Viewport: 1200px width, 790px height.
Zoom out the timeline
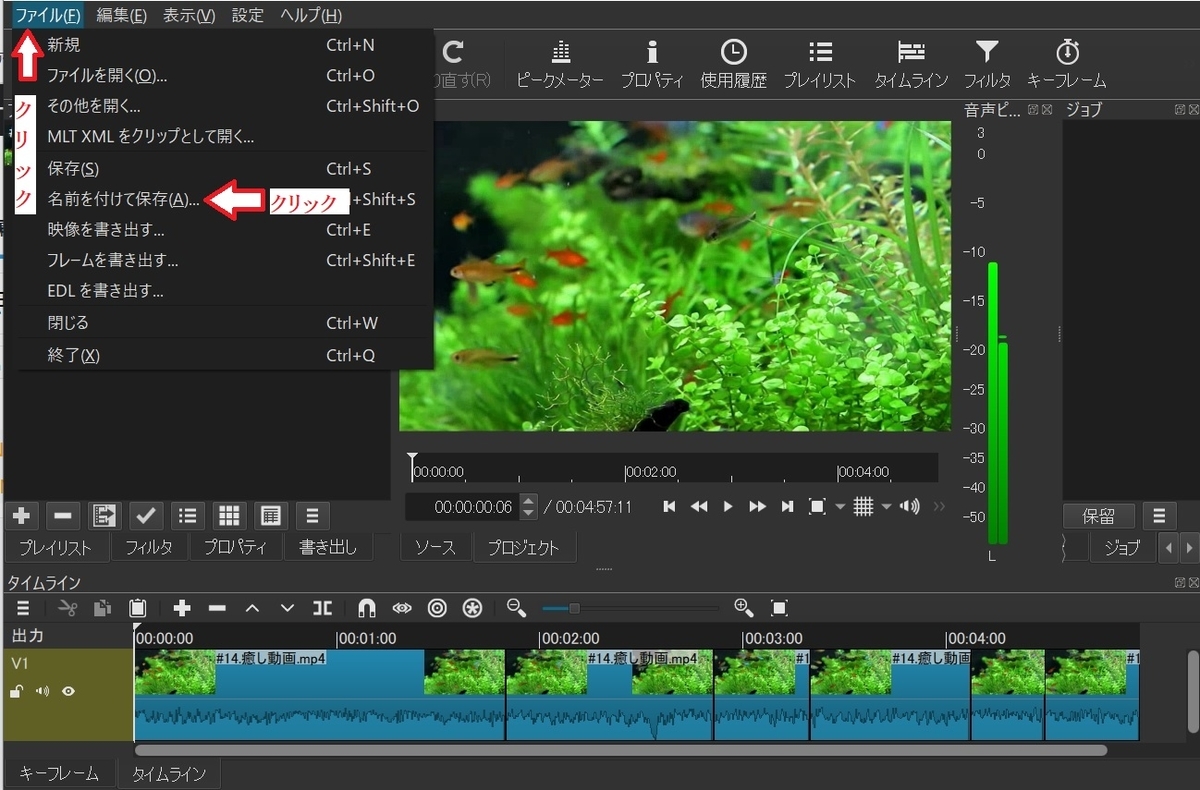coord(516,607)
